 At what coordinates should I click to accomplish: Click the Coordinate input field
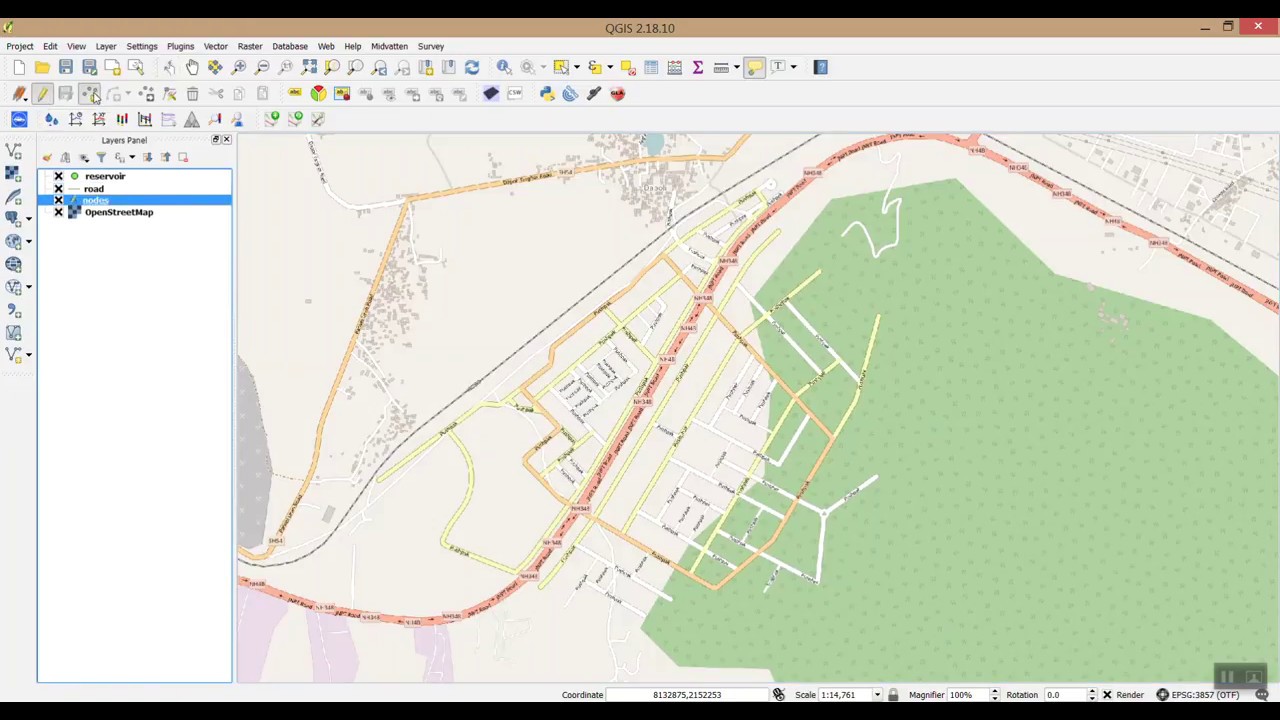688,695
